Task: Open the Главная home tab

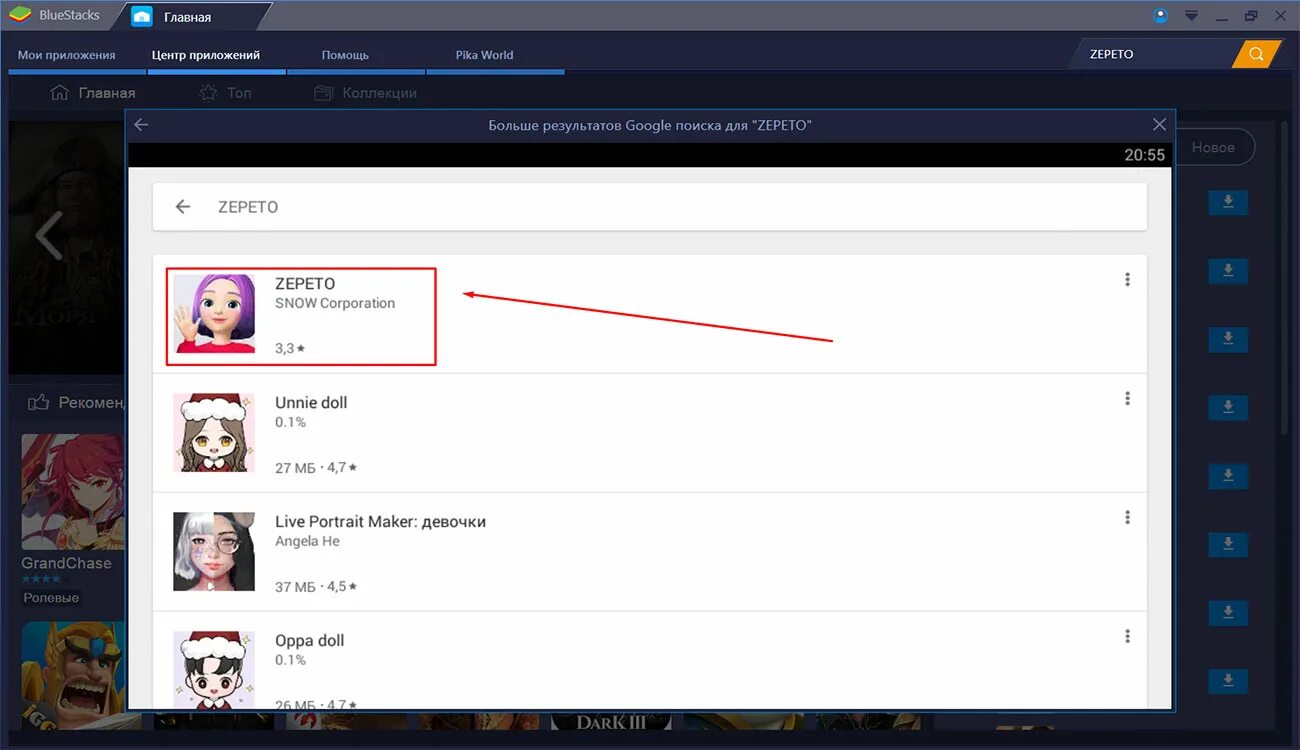Action: click(x=186, y=17)
